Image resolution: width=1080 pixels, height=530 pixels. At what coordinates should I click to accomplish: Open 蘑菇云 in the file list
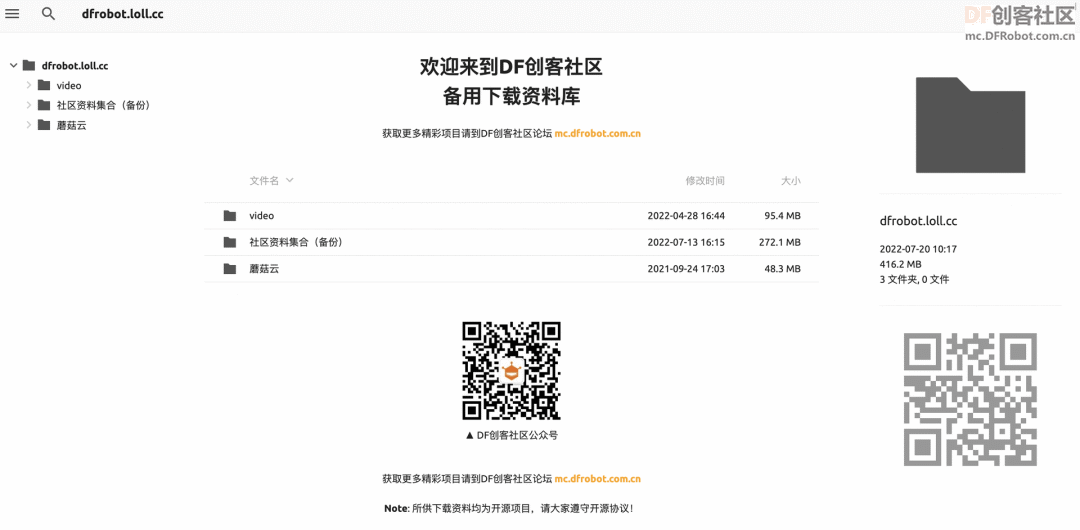point(264,269)
